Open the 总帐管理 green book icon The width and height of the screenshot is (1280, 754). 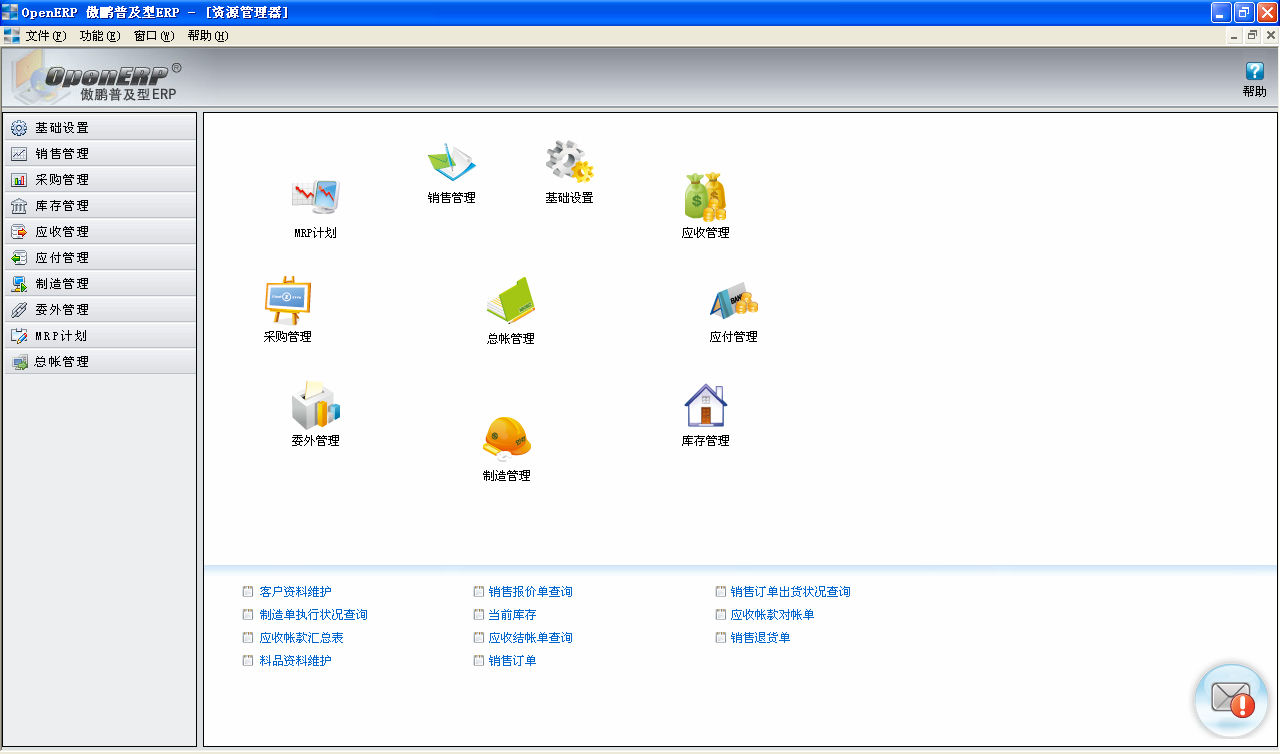pos(511,302)
